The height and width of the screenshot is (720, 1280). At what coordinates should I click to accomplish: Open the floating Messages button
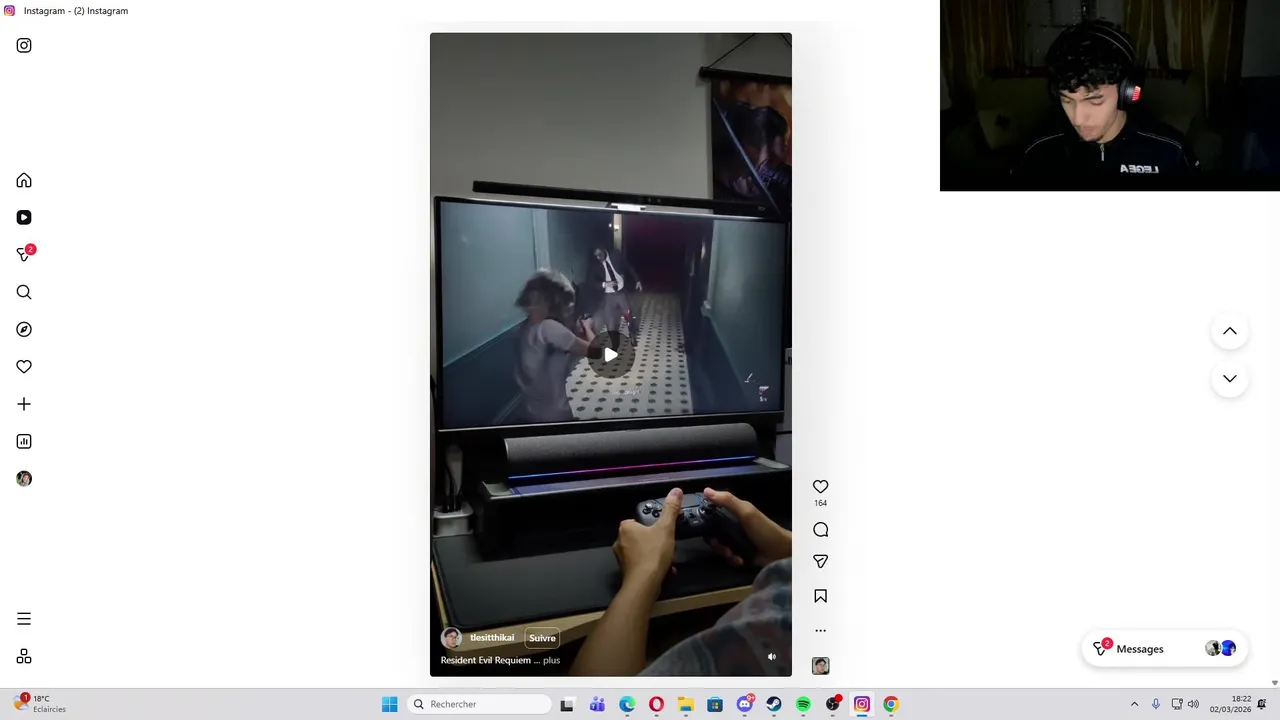click(1164, 649)
